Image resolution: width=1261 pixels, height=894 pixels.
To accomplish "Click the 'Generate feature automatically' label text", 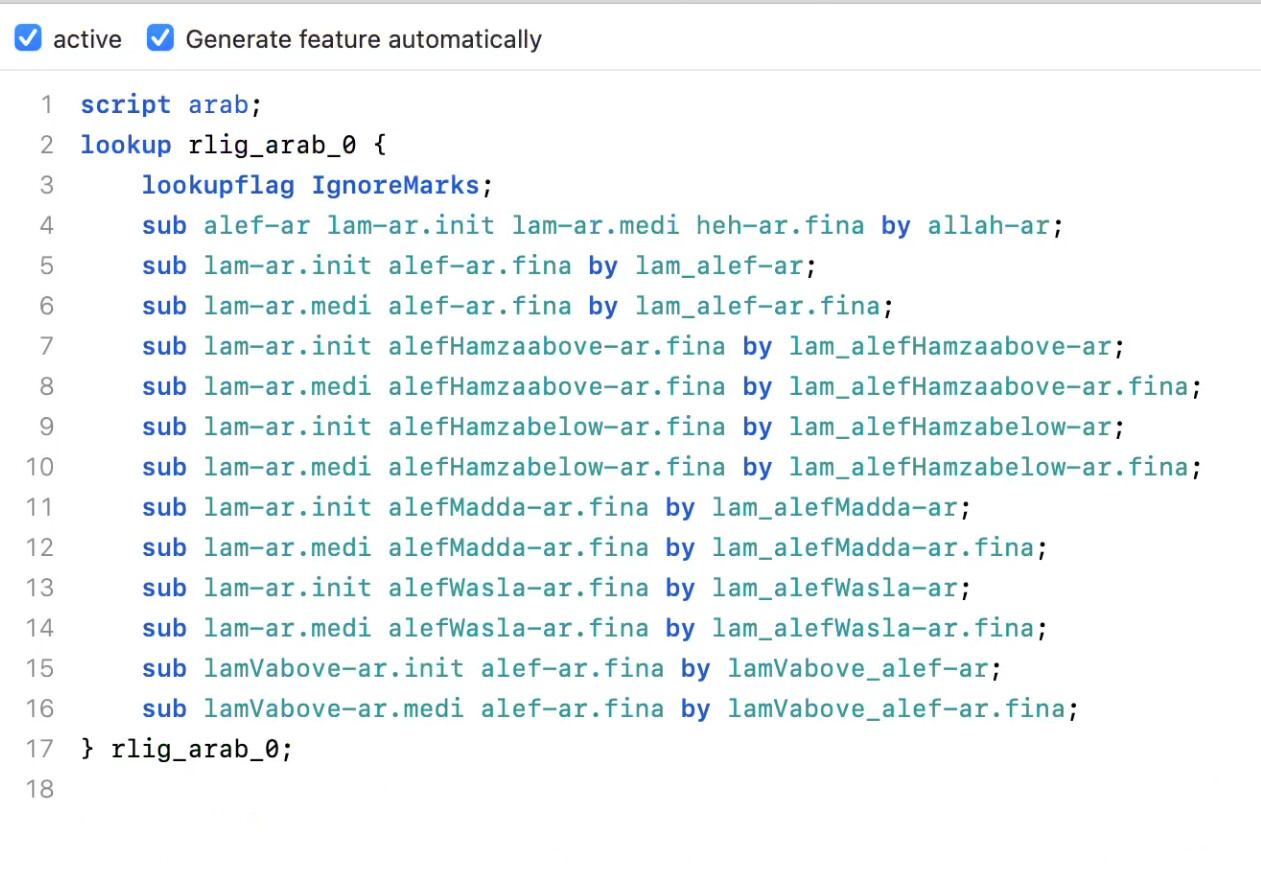I will (x=363, y=40).
